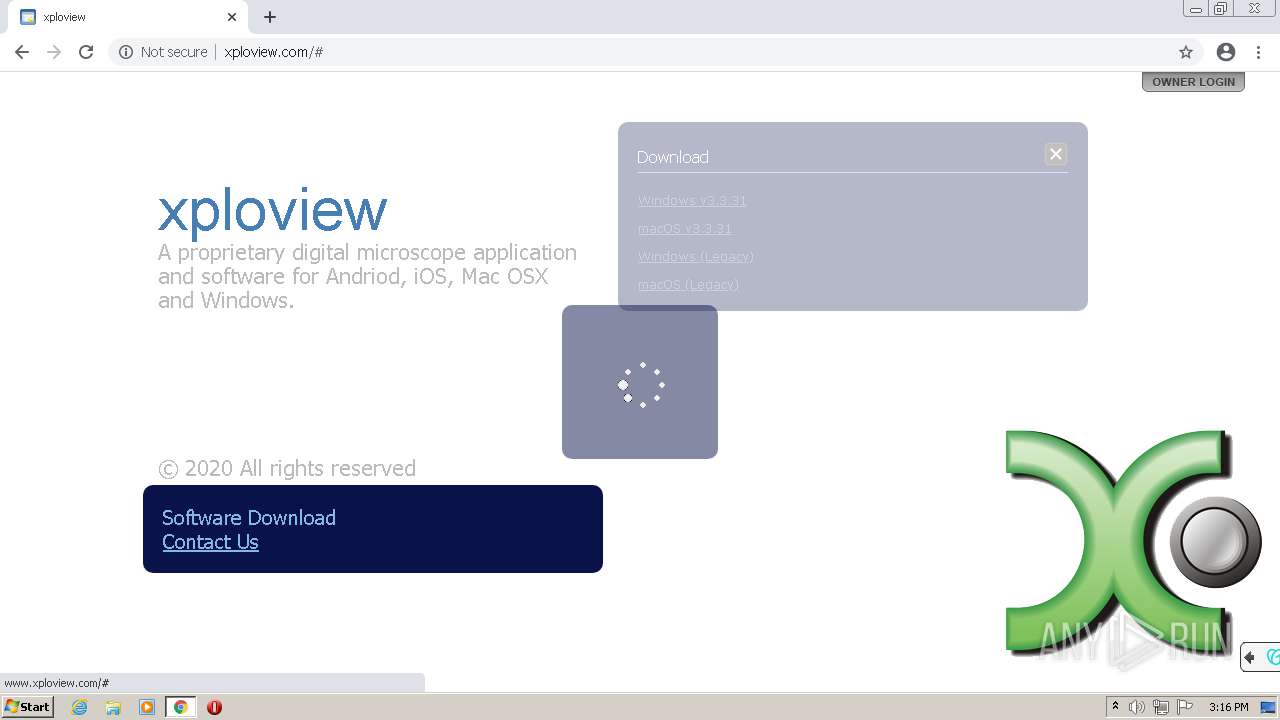
Task: Go back to the previous page
Action: pos(22,52)
